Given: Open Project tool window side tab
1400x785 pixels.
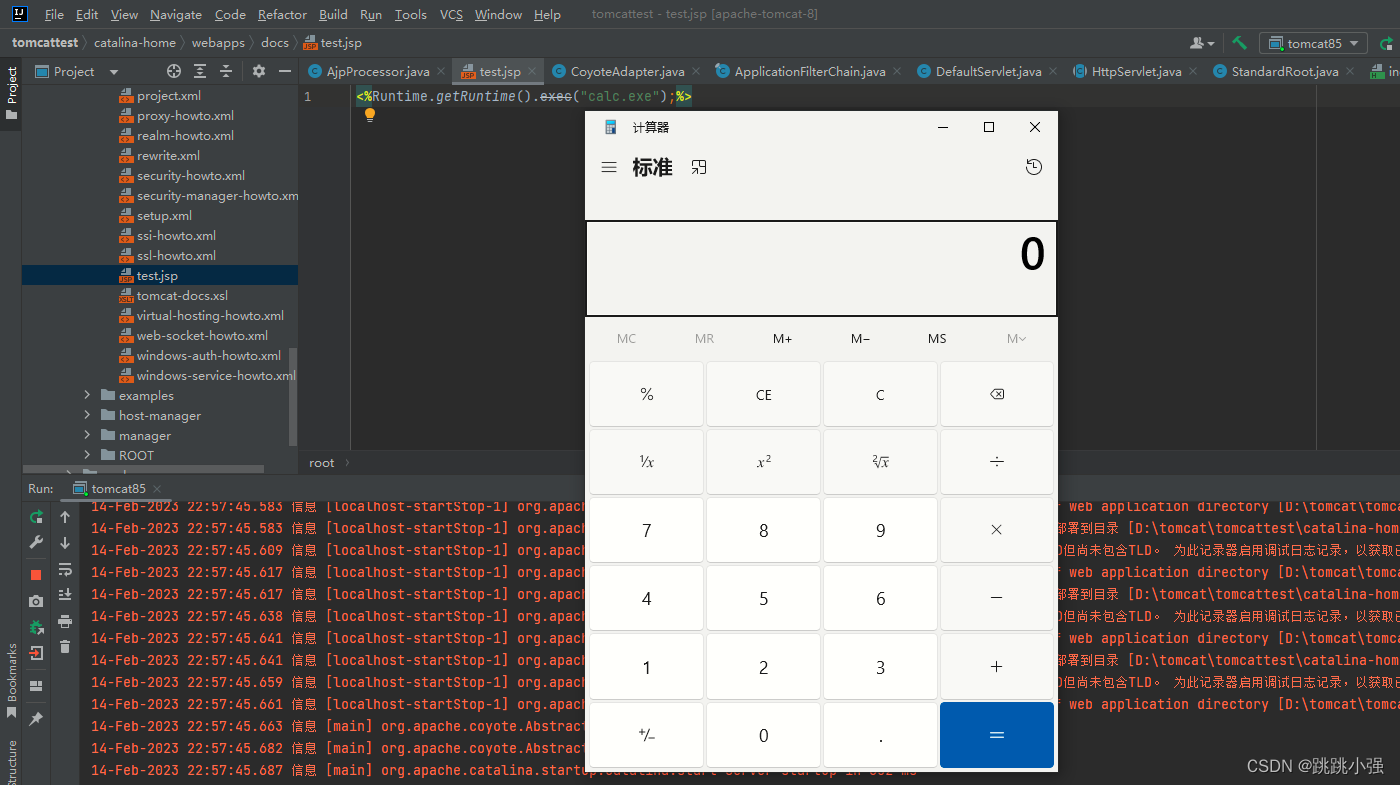Looking at the screenshot, I should click(11, 92).
